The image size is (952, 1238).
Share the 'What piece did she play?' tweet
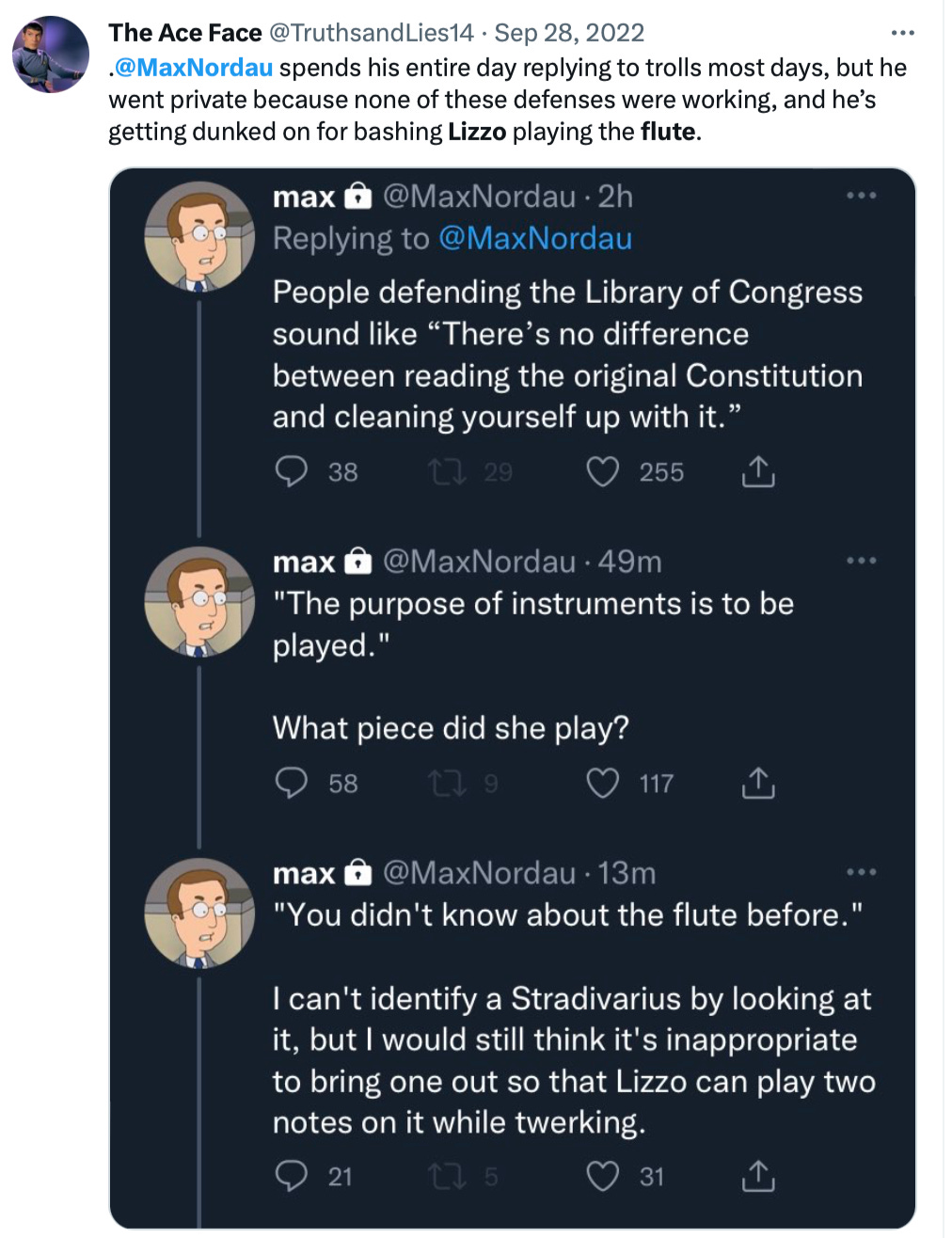click(758, 783)
